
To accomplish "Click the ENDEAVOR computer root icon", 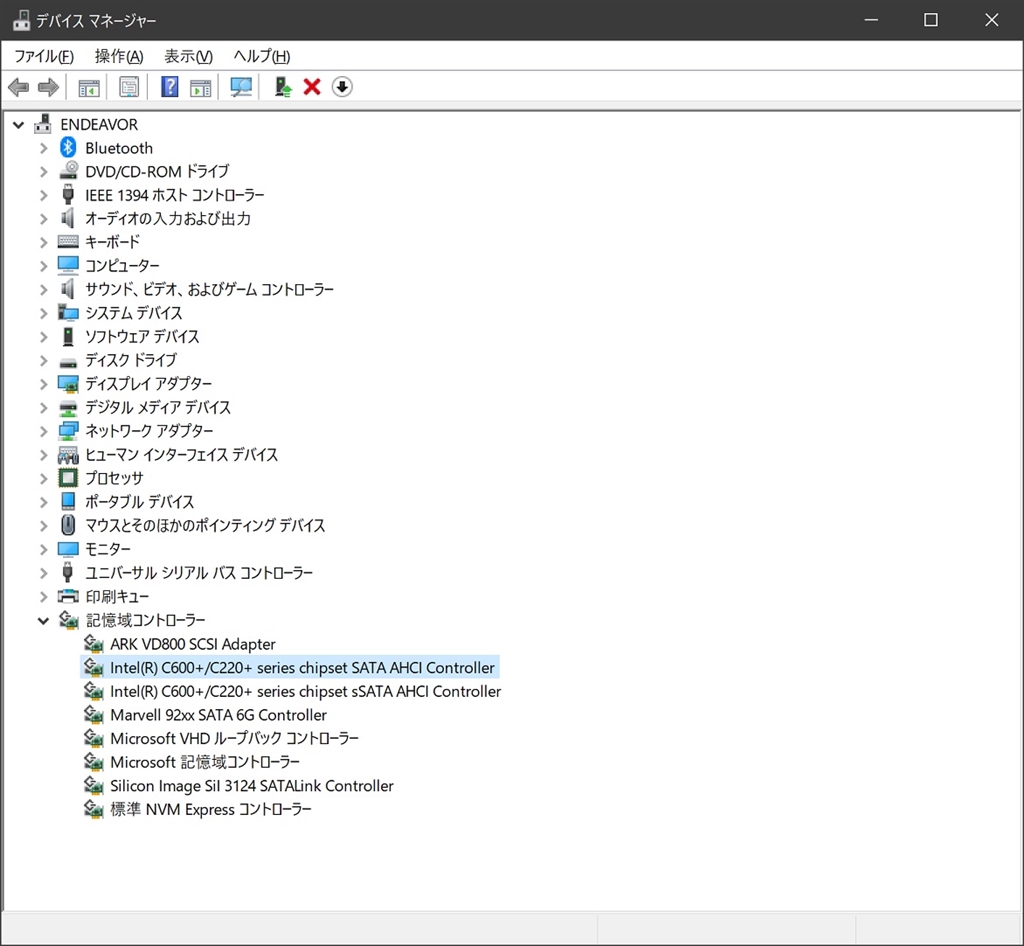I will 43,124.
